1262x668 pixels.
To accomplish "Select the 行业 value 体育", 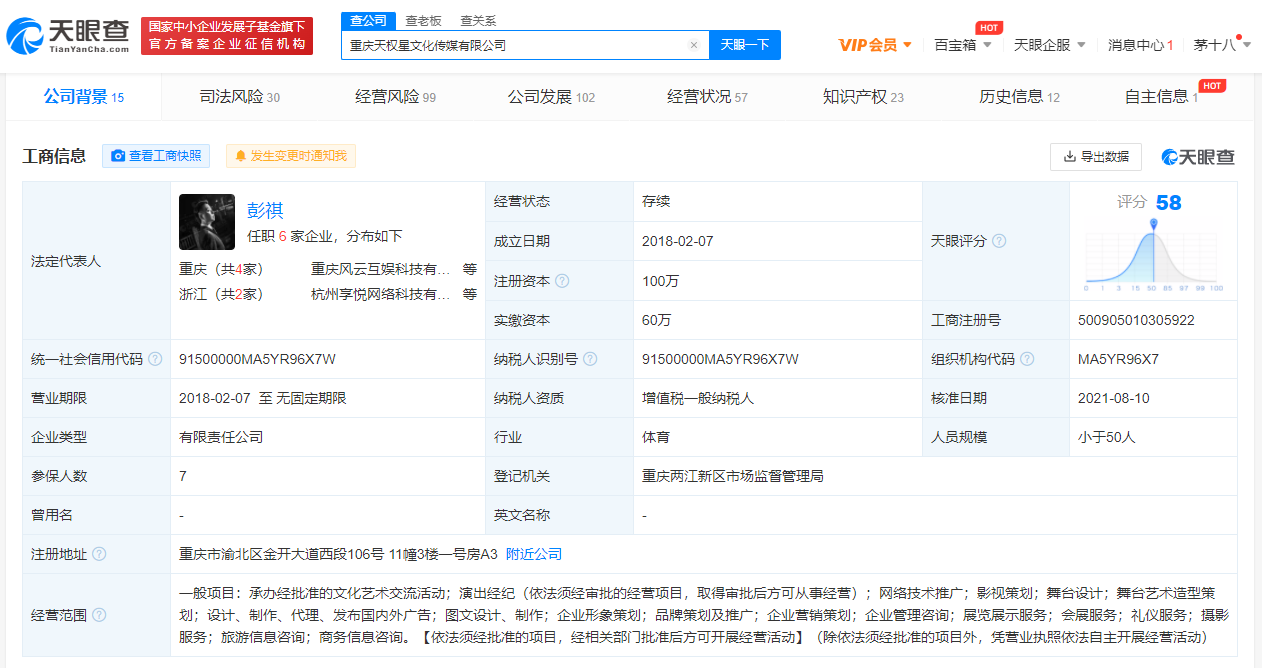I will (656, 437).
